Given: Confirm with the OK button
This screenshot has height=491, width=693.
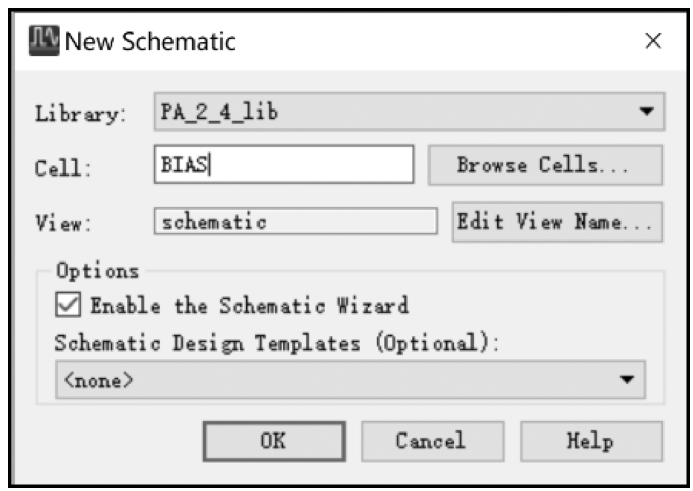Looking at the screenshot, I should [x=274, y=441].
